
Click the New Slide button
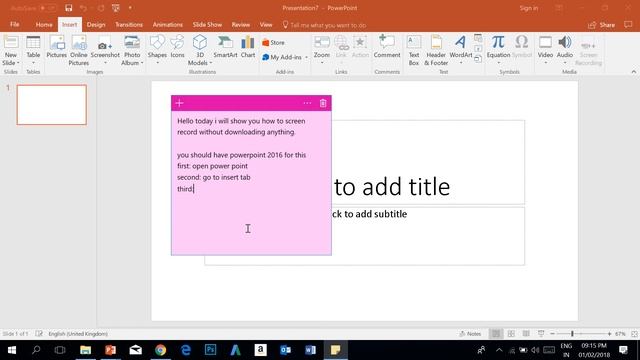pyautogui.click(x=11, y=50)
